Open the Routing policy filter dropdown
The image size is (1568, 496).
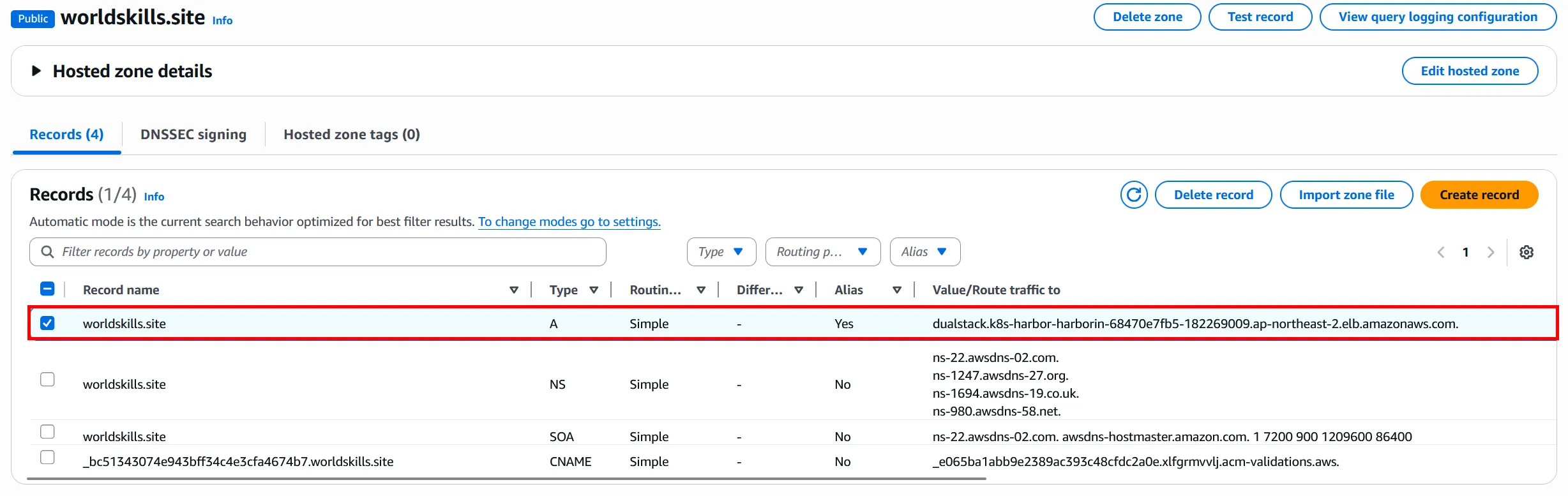[823, 252]
